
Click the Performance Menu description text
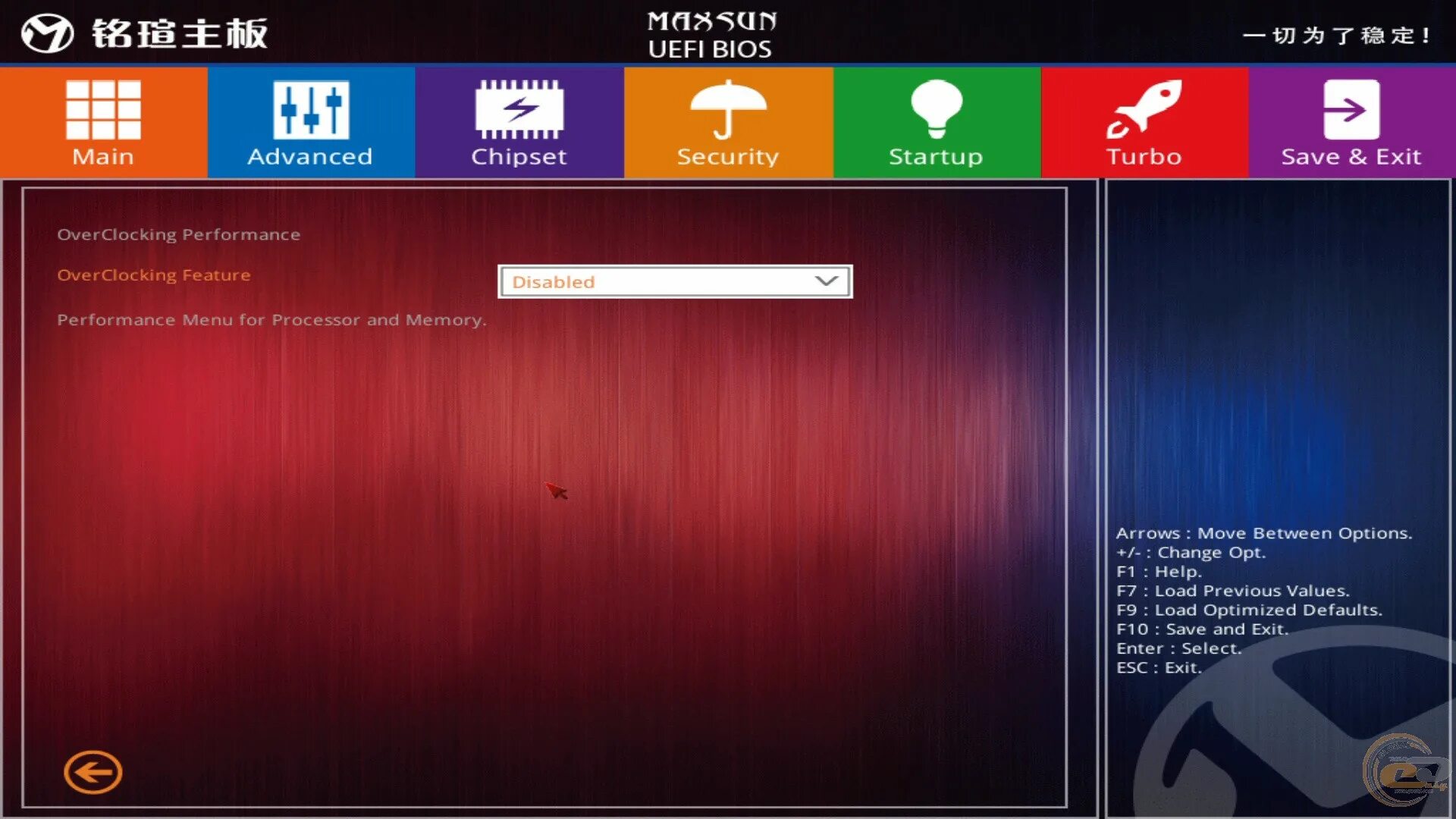coord(271,320)
